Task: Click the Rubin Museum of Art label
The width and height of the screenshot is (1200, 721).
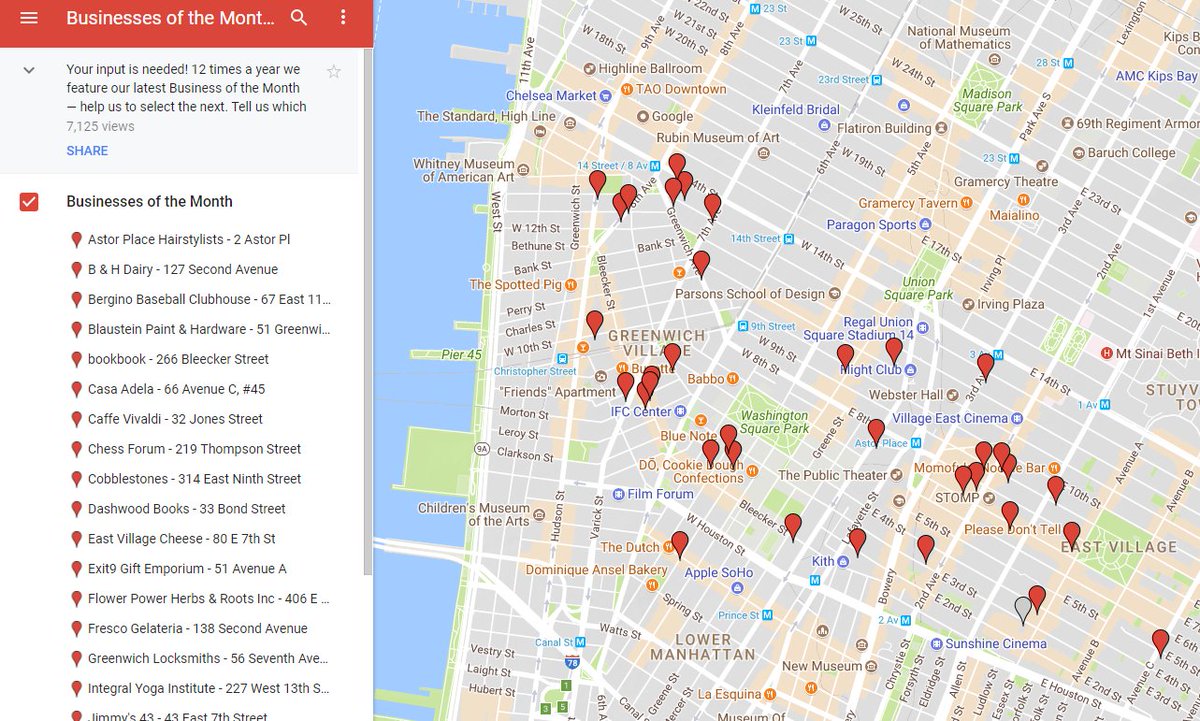Action: click(718, 138)
